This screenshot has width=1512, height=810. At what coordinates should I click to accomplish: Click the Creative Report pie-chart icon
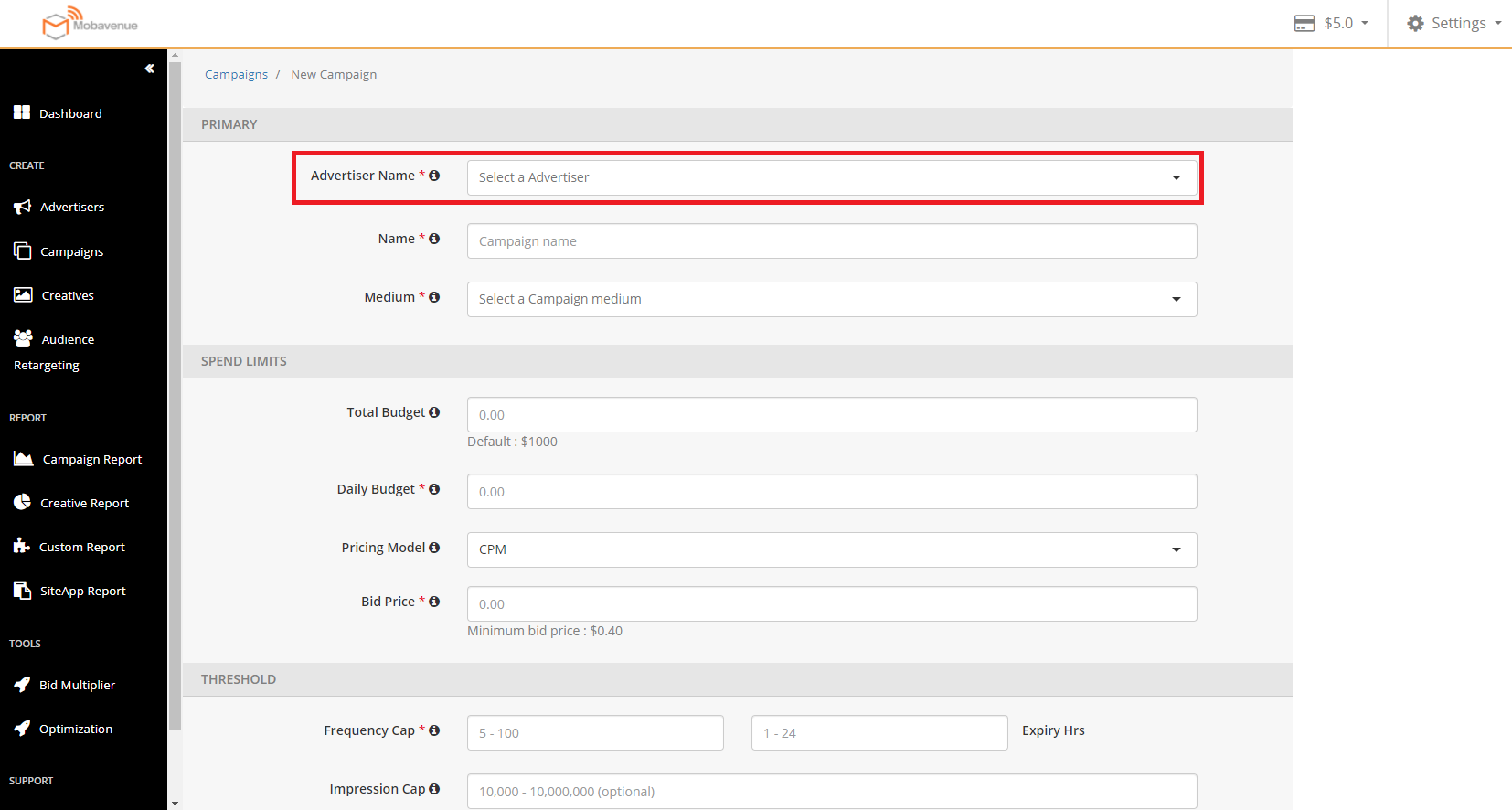[x=22, y=502]
